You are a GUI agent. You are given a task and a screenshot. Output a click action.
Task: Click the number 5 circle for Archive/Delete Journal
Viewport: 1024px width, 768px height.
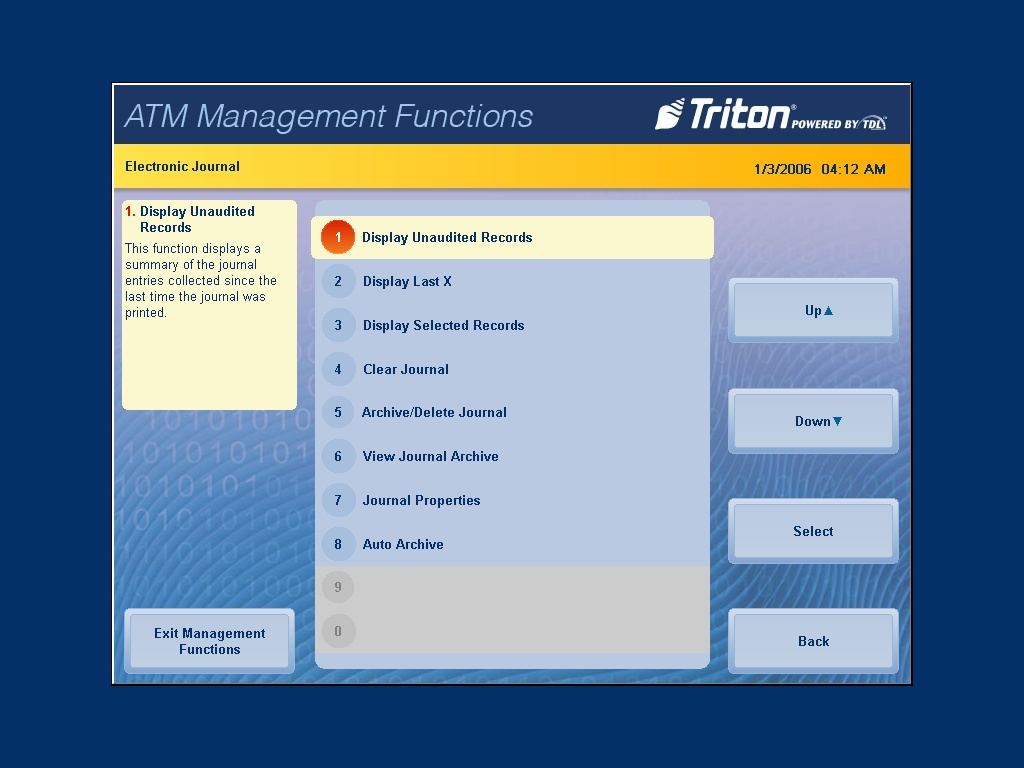[x=338, y=412]
